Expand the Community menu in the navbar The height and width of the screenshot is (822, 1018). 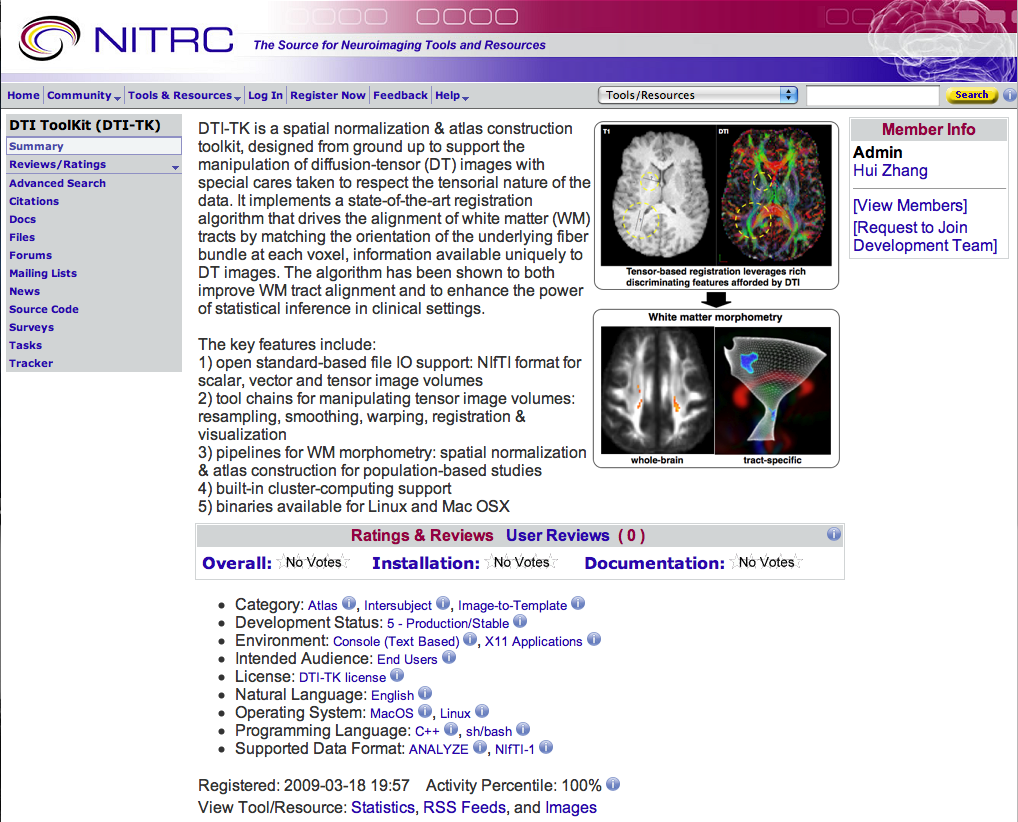pyautogui.click(x=84, y=96)
